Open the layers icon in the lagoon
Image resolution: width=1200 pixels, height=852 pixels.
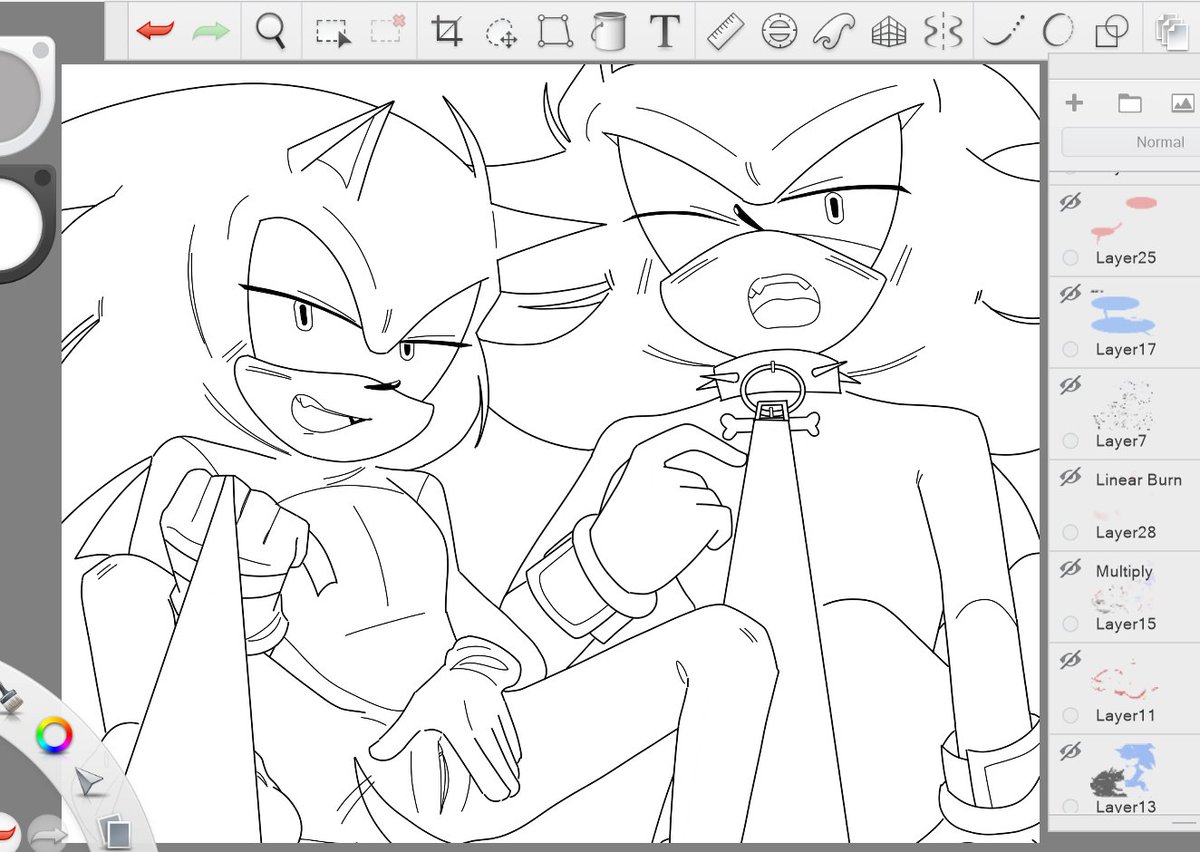115,830
